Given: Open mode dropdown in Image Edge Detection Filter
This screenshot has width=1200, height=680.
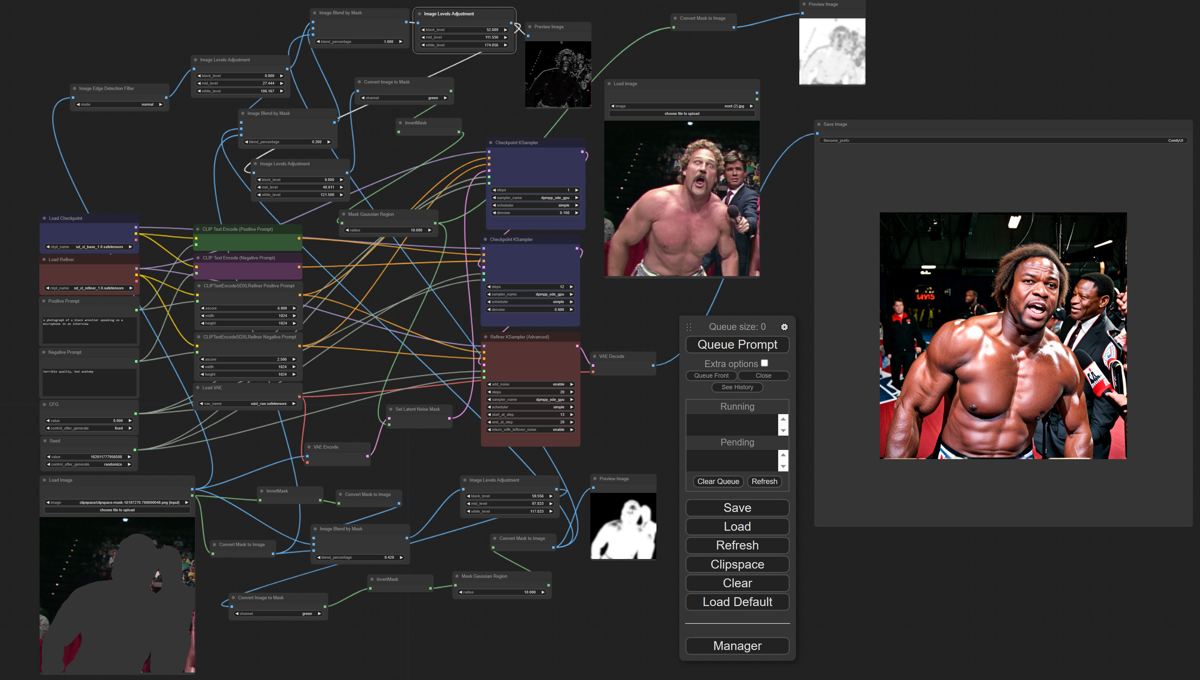Looking at the screenshot, I should click(x=120, y=104).
